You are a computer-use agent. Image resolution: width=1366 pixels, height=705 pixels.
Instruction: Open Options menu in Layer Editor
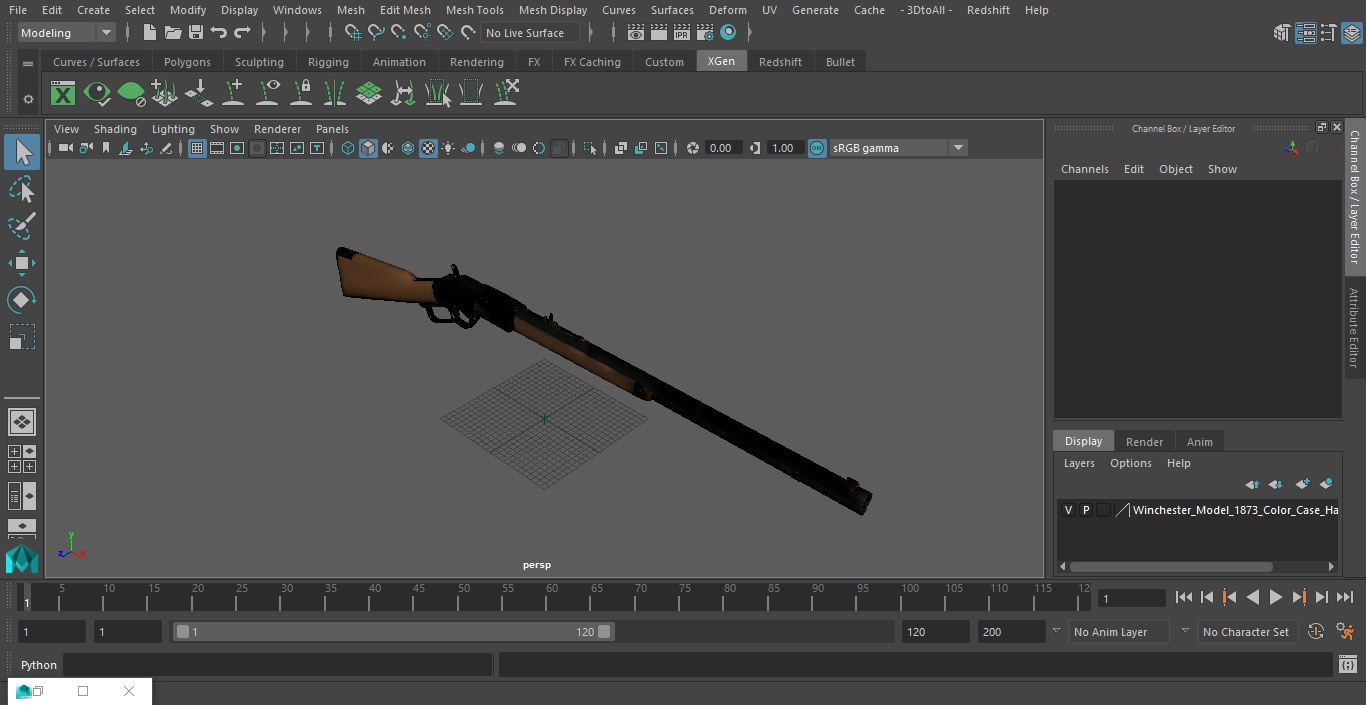pos(1131,463)
